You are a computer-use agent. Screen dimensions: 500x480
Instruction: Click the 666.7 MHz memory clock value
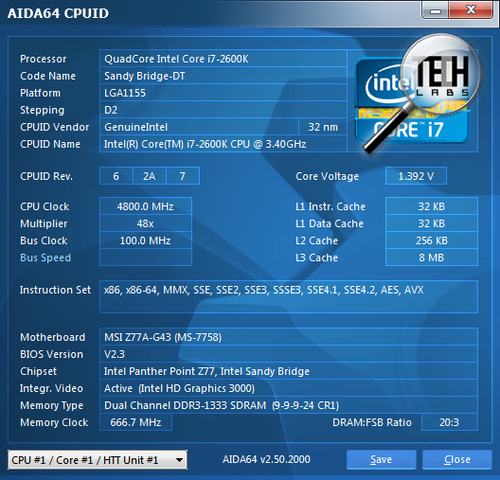136,422
